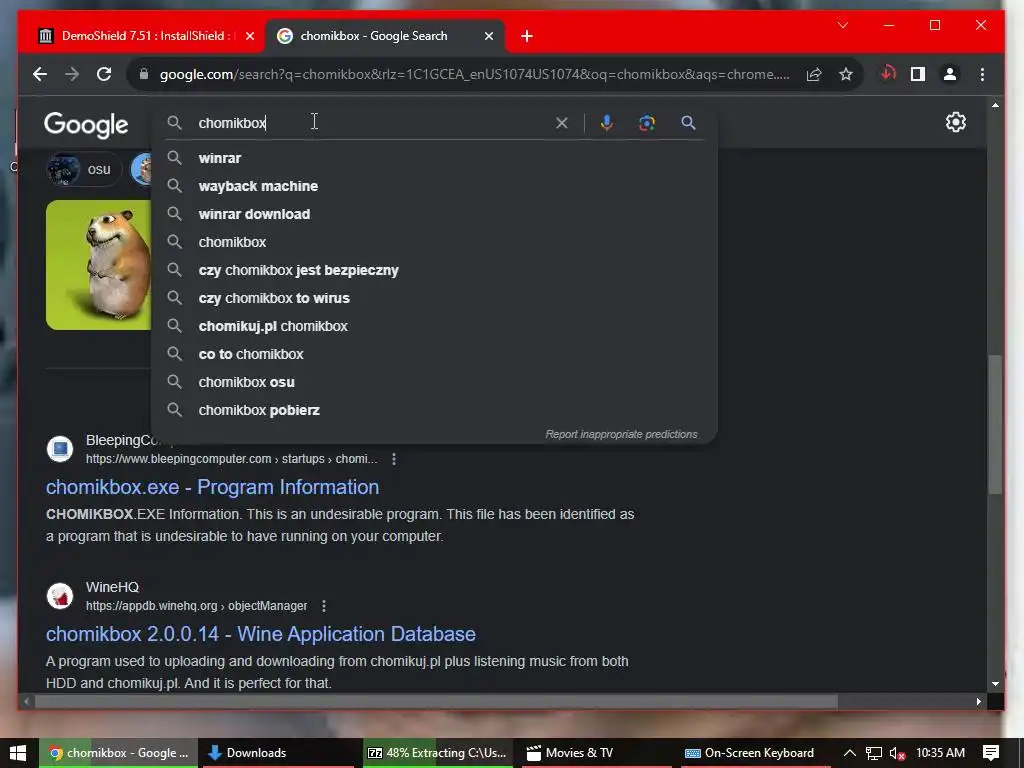Open options for the WineHQ result
The width and height of the screenshot is (1024, 768).
324,606
